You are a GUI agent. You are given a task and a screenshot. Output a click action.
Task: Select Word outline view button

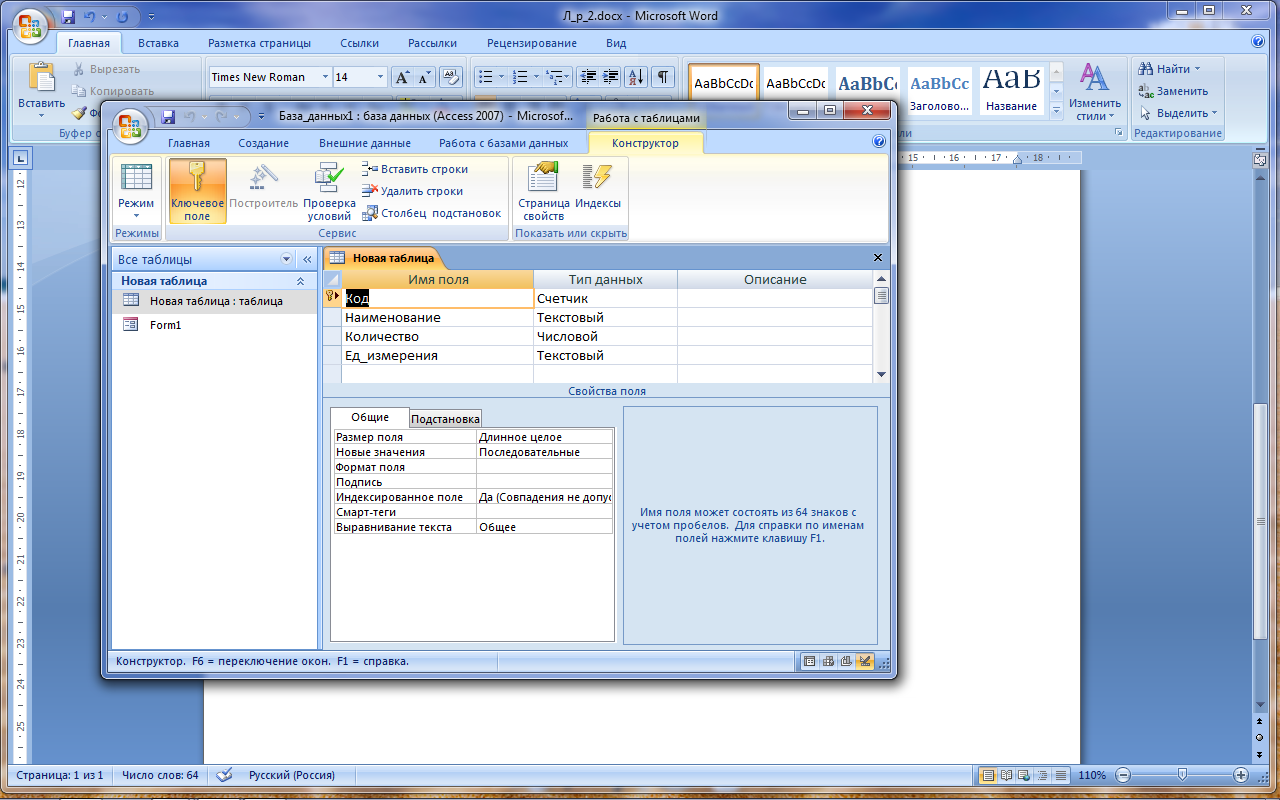tap(1043, 775)
